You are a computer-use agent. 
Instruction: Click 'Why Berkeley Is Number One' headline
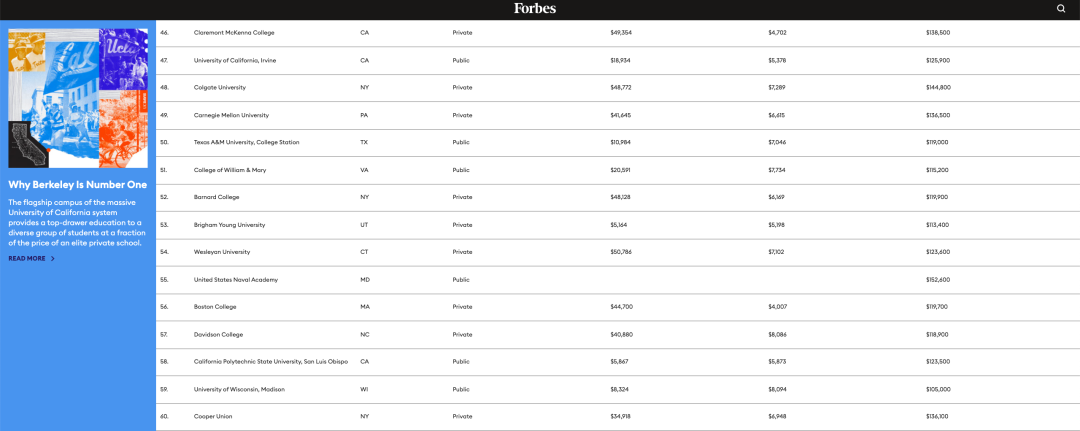tap(77, 185)
